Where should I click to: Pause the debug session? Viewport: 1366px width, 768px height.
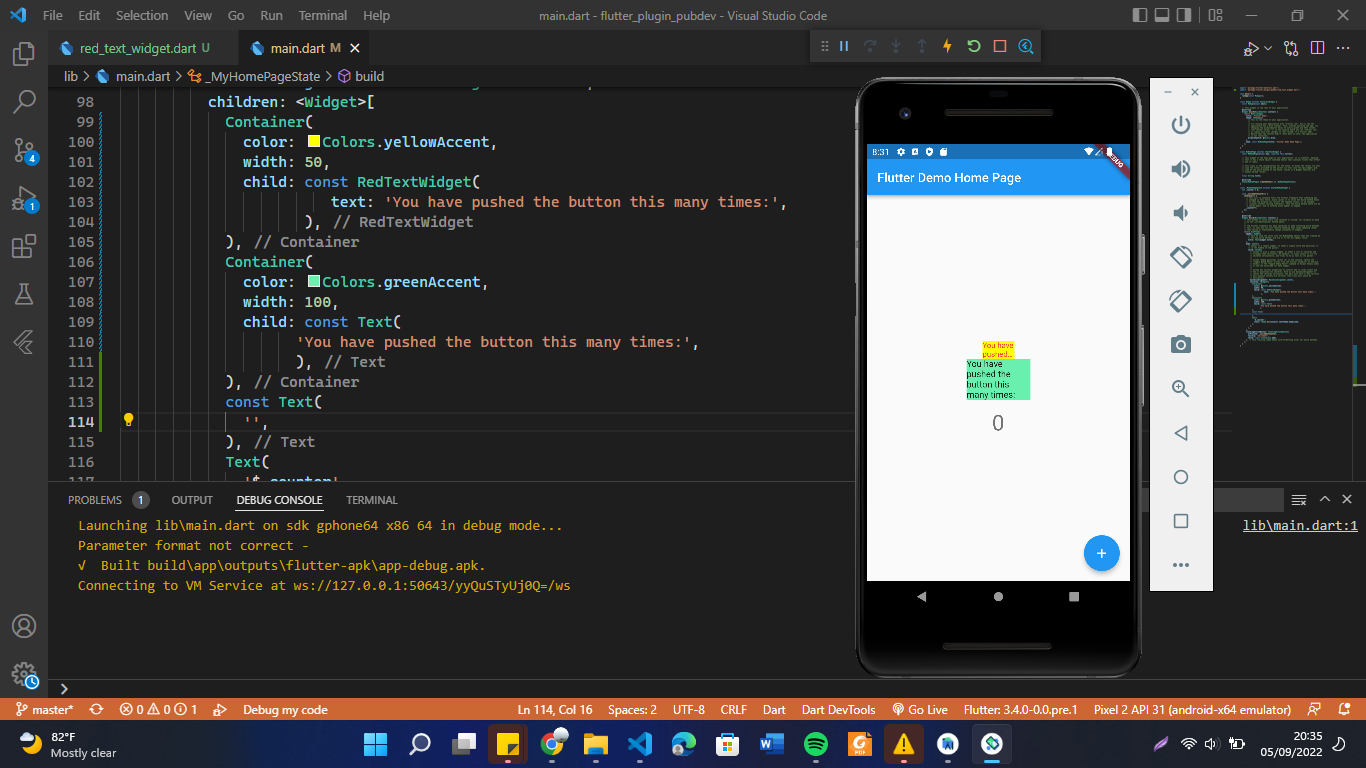(x=844, y=46)
